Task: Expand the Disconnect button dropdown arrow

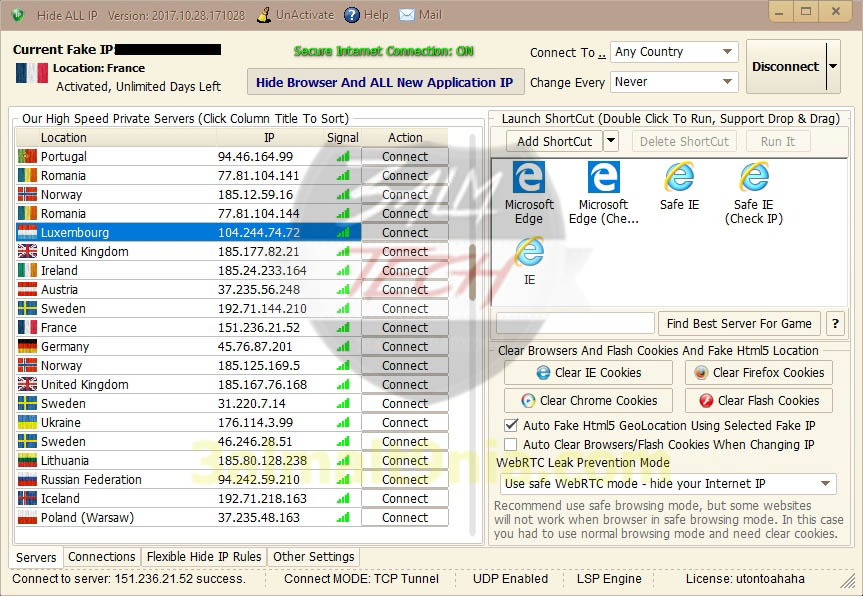Action: 833,67
